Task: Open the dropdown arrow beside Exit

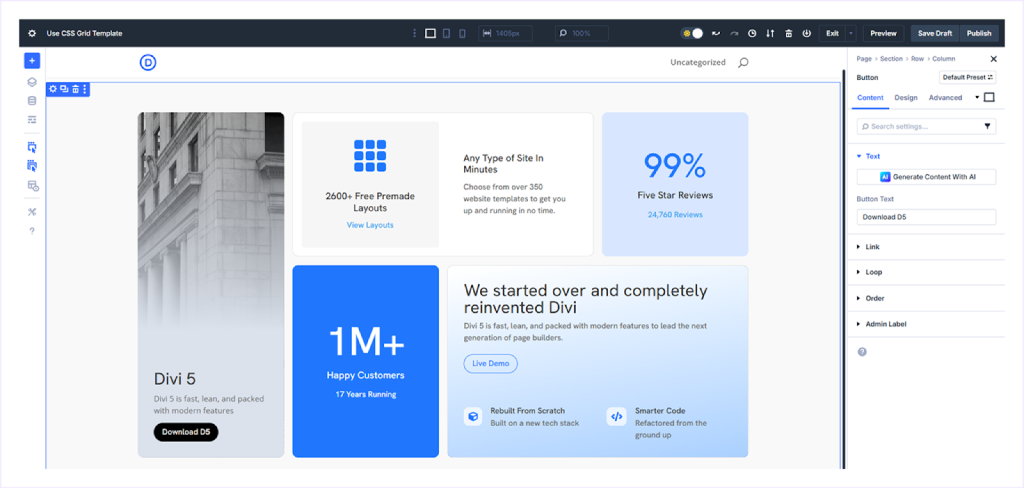Action: pyautogui.click(x=851, y=33)
